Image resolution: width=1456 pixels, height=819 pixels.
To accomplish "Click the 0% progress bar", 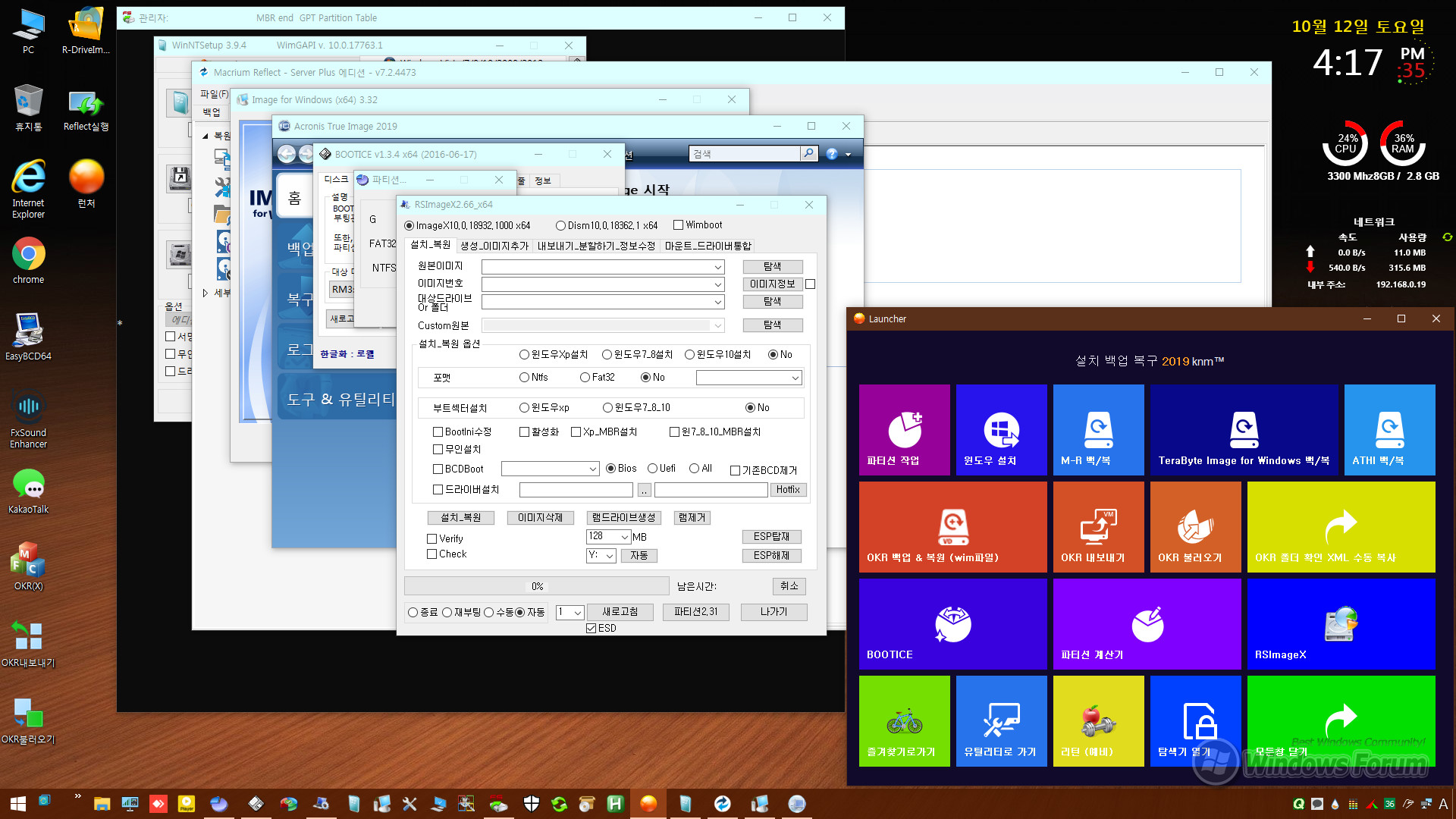I will pos(537,585).
